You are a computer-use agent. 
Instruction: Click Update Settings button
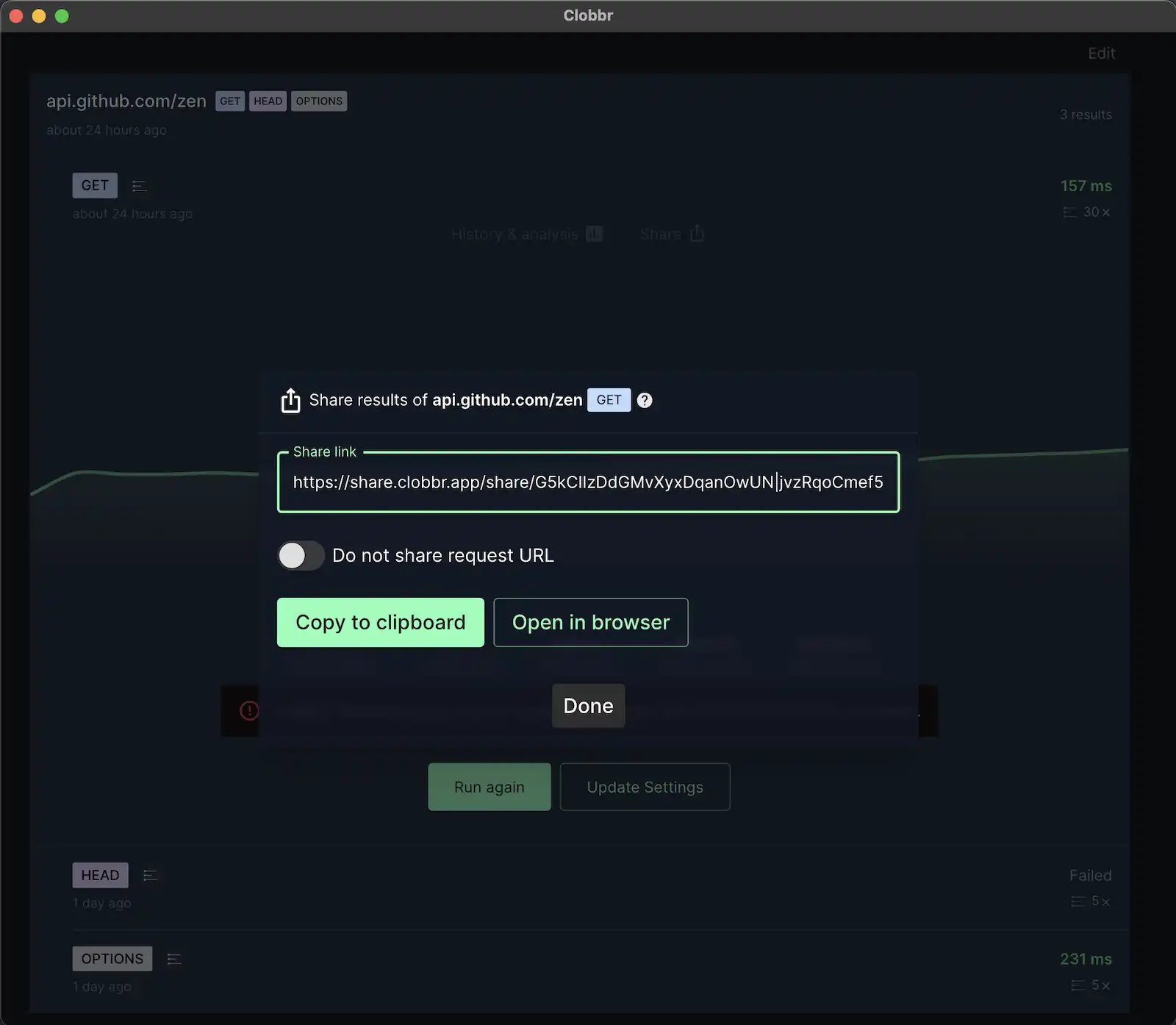(x=645, y=787)
